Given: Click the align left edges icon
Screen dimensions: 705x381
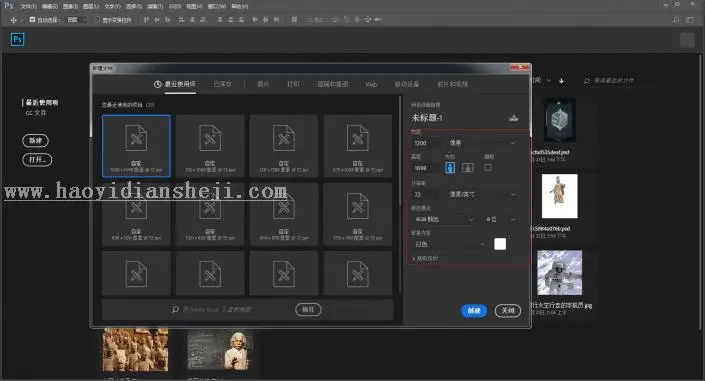Looking at the screenshot, I should (x=182, y=20).
